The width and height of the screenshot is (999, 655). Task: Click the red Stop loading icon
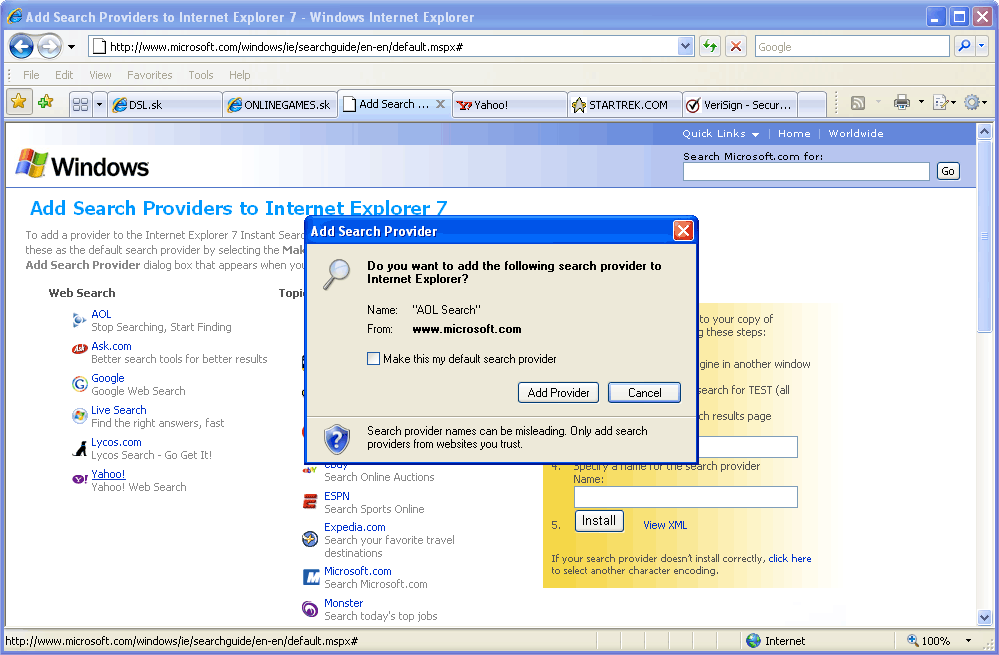pyautogui.click(x=735, y=46)
